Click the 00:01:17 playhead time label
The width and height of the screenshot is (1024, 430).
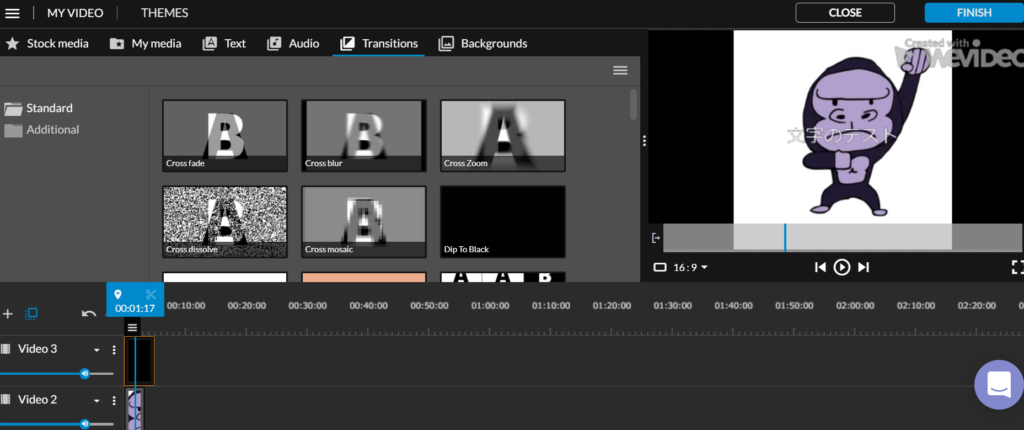(x=135, y=308)
